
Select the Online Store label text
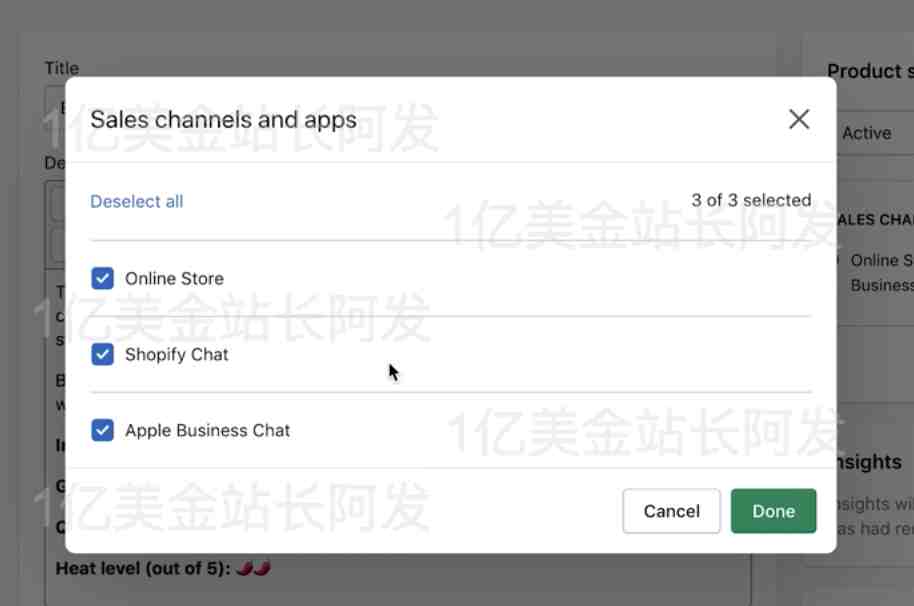[174, 279]
